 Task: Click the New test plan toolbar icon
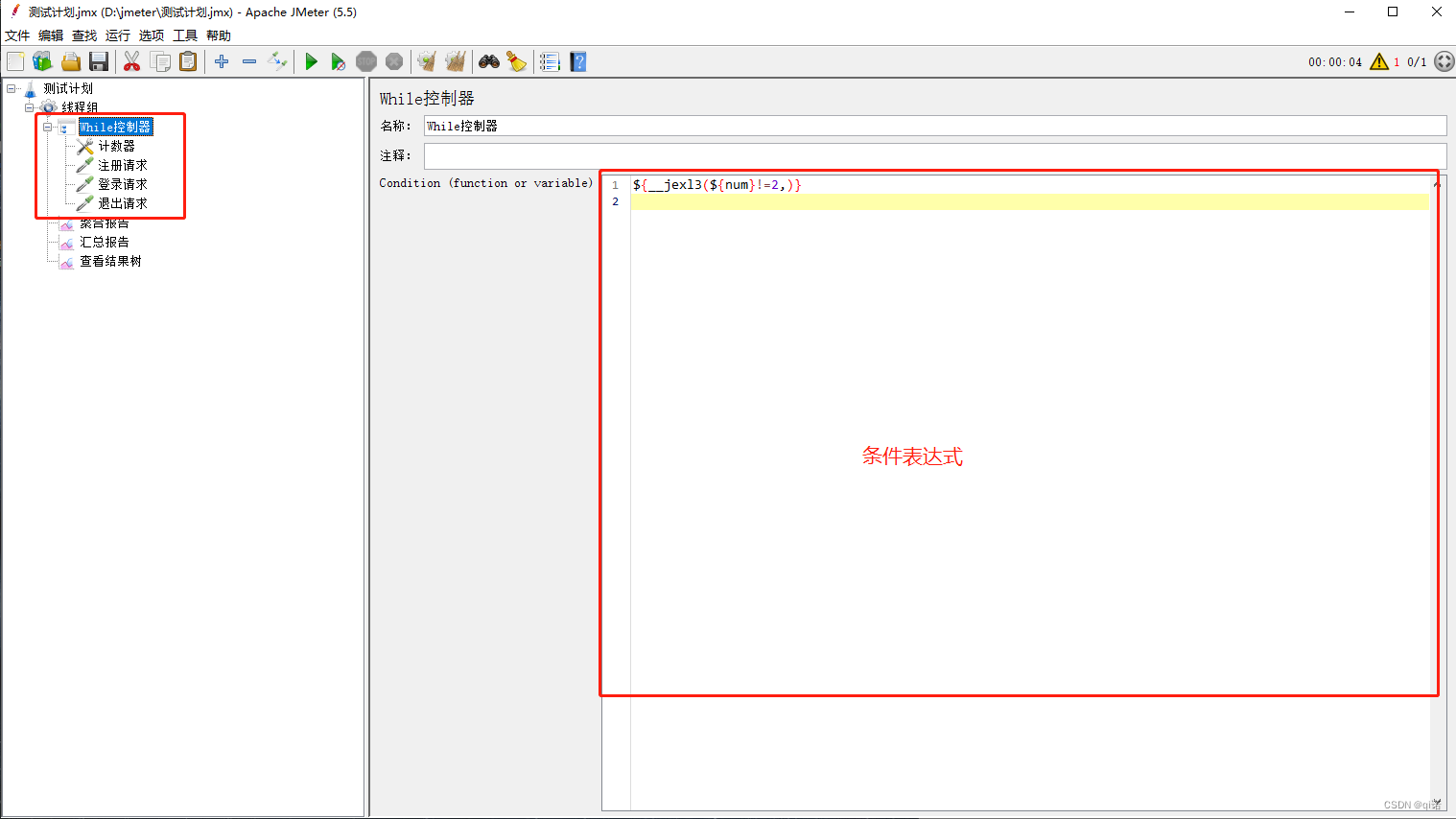click(15, 61)
